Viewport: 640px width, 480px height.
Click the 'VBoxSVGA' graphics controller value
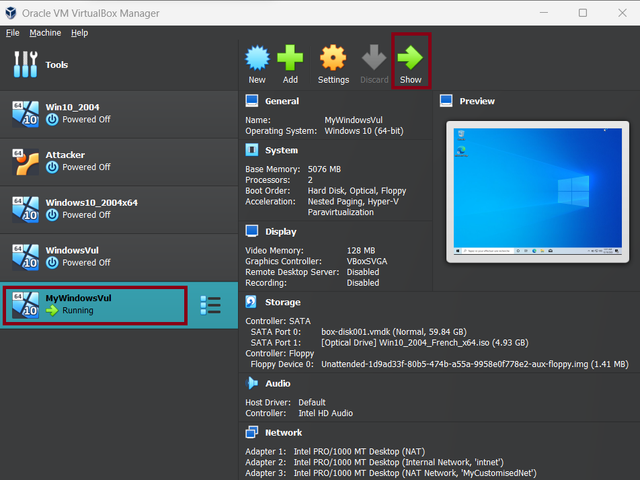point(367,261)
